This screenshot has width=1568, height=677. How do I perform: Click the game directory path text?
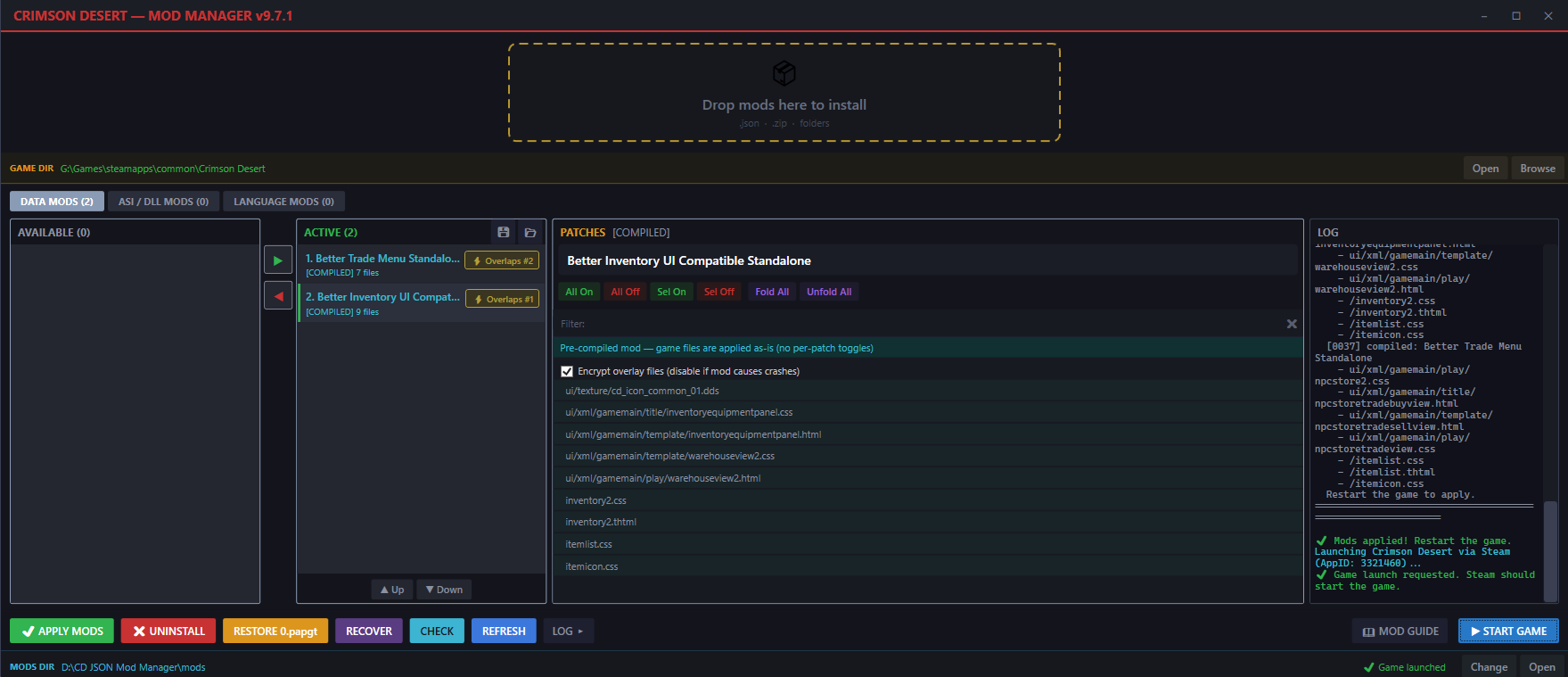tap(162, 169)
